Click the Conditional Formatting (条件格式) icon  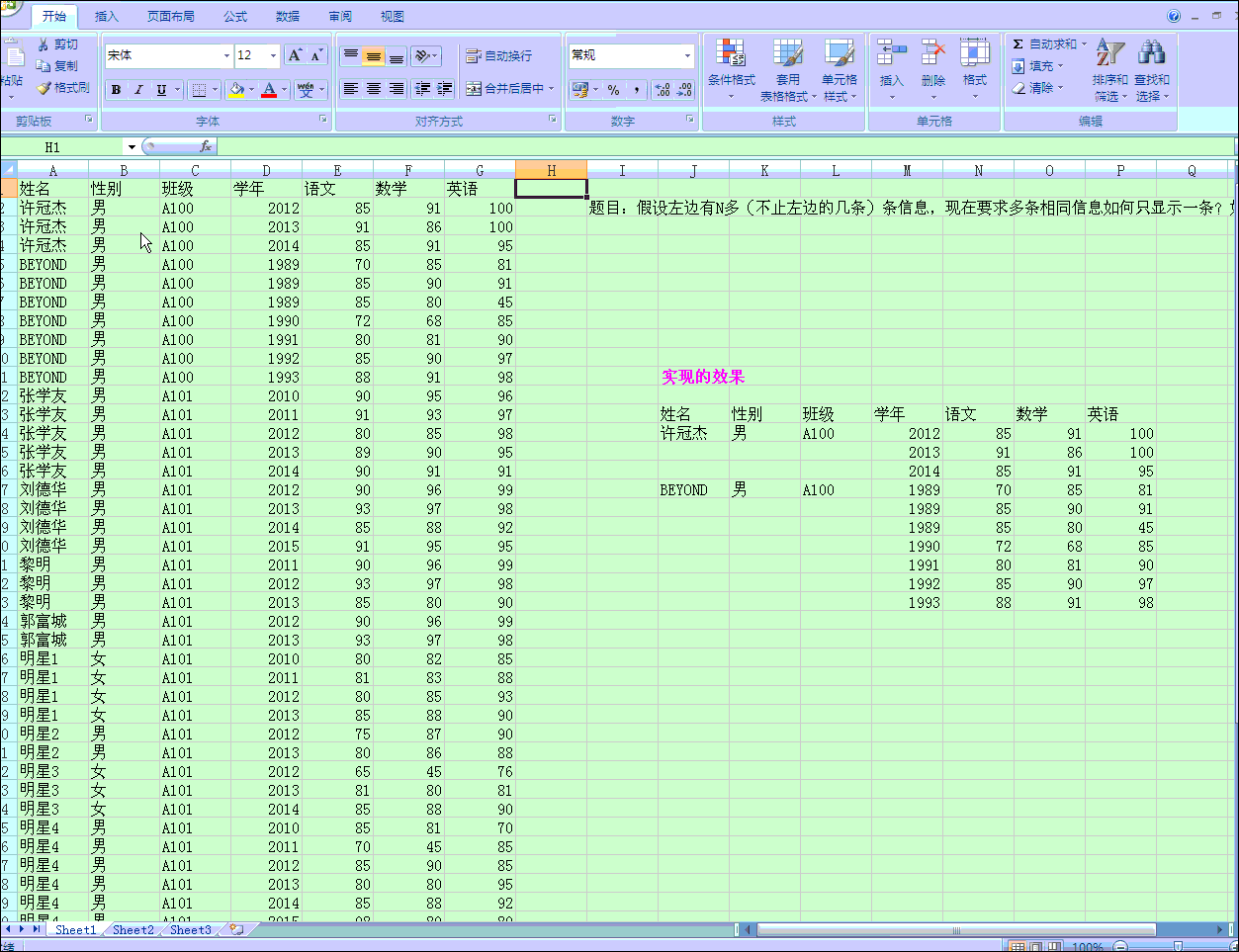coord(731,53)
